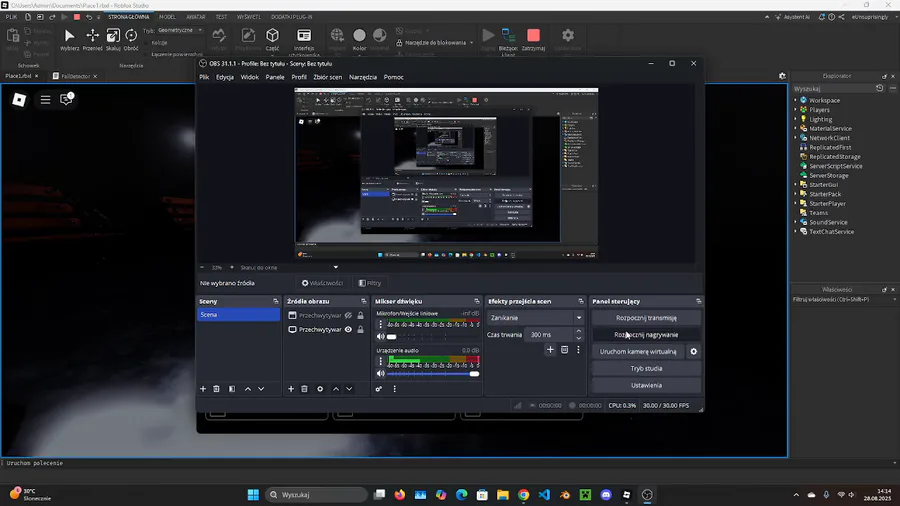Click Rozpocznij nagrywanie button
The width and height of the screenshot is (900, 506).
tap(646, 334)
